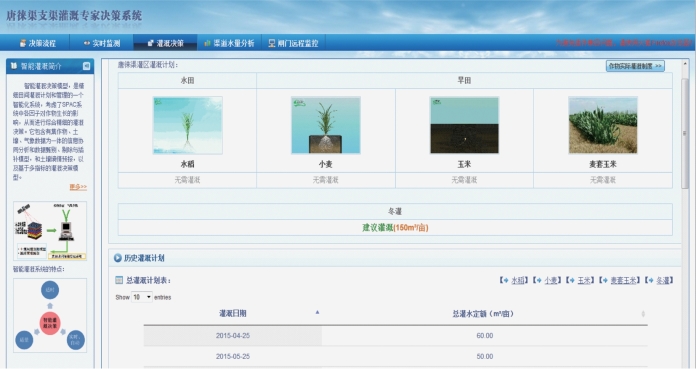Screen dimensions: 696x369
Task: Click the inner panel vertical scrollbar thumb
Action: coord(685,133)
